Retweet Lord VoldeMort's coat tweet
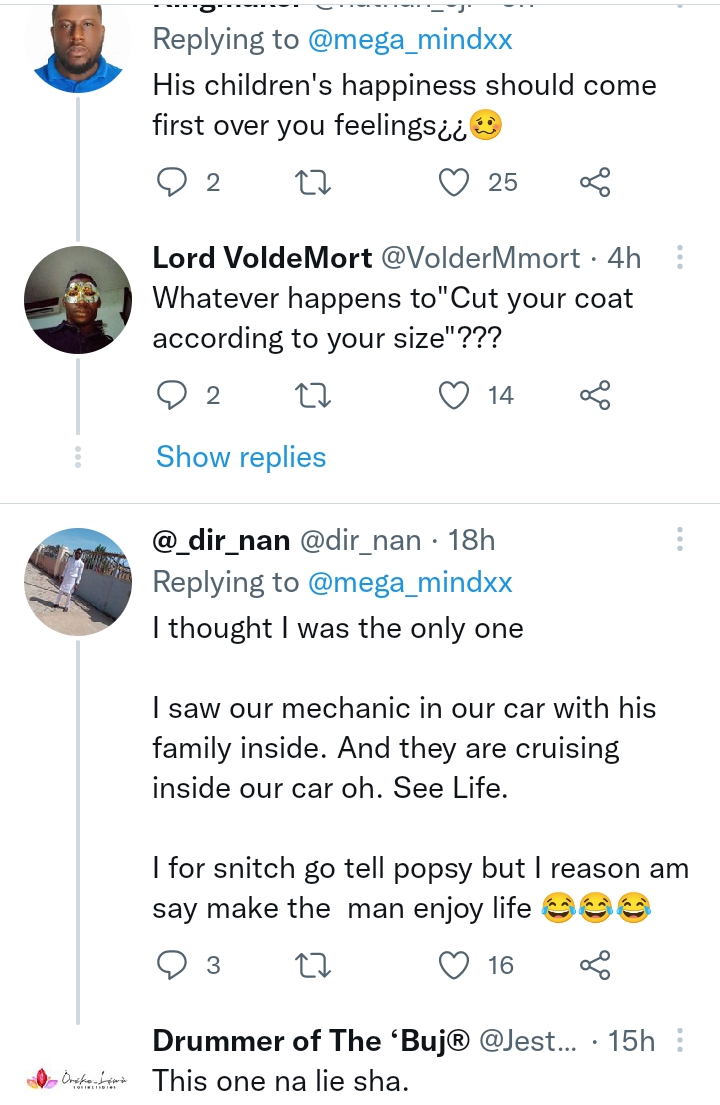 (x=314, y=396)
